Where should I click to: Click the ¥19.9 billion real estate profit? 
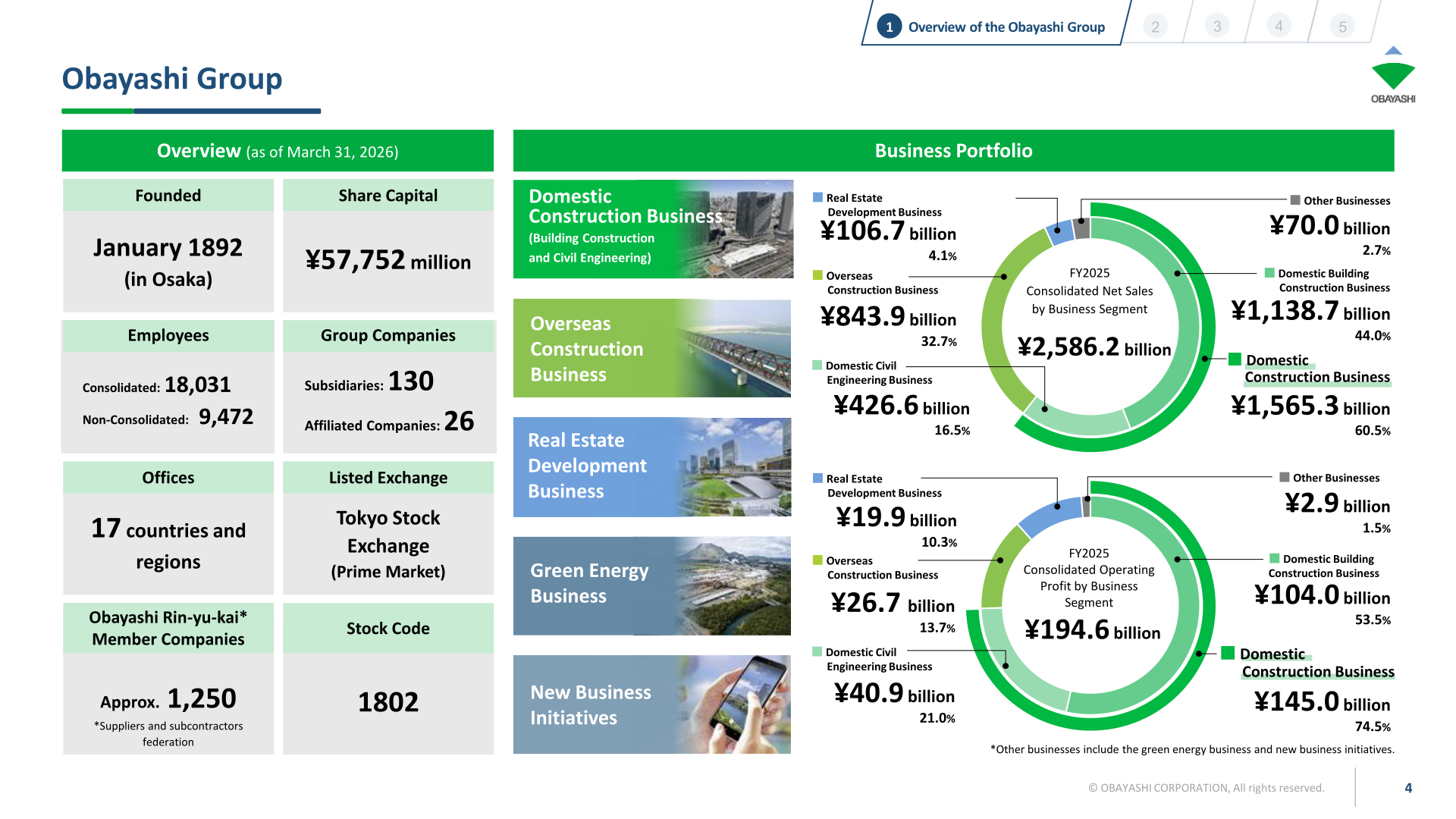[x=896, y=517]
